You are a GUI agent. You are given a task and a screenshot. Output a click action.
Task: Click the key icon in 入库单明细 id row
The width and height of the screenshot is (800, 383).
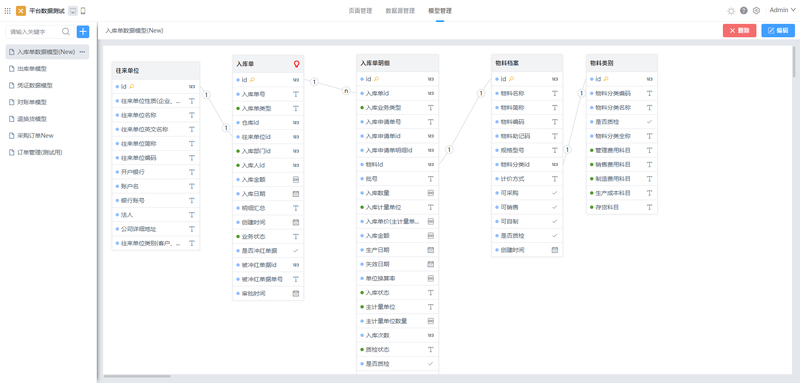tap(377, 79)
